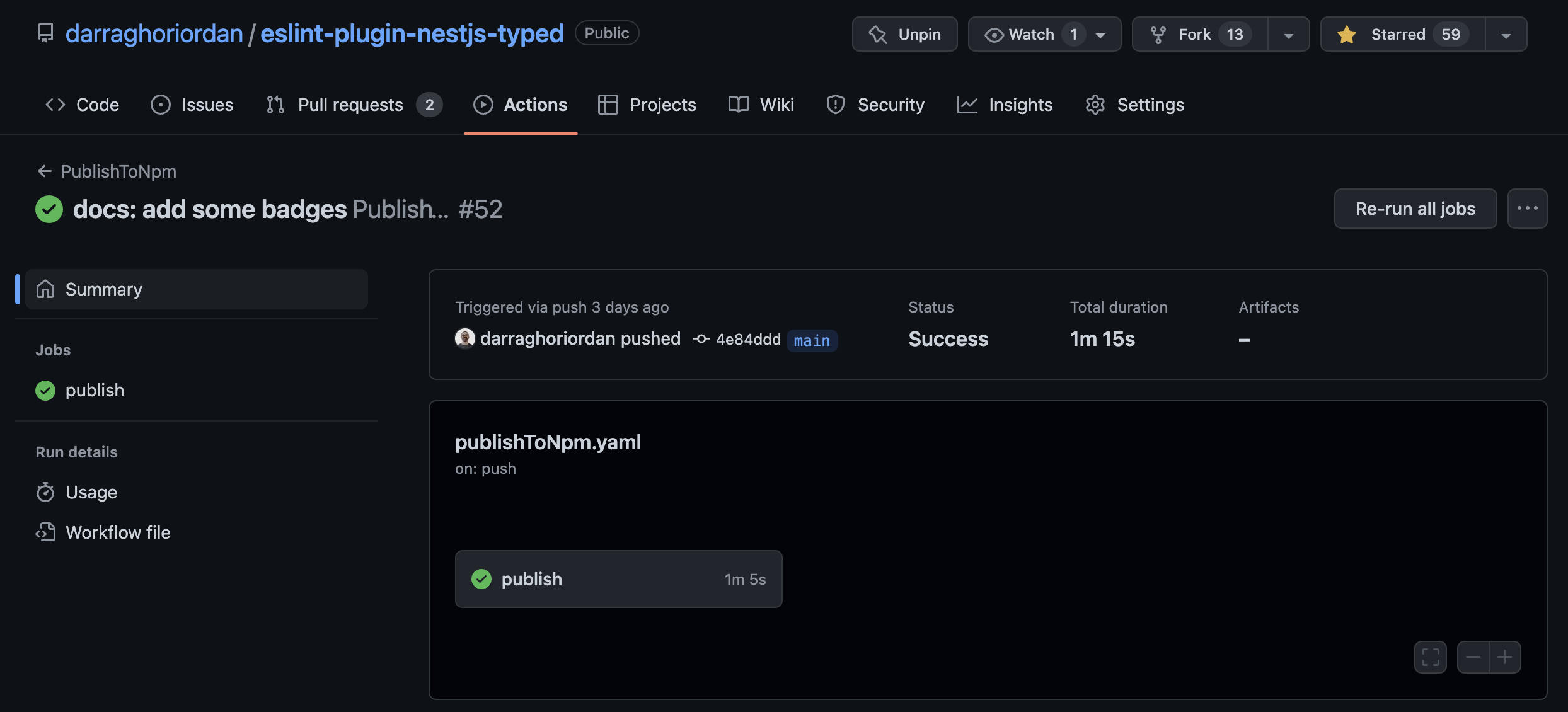Click the star icon in the Starred button

(x=1347, y=34)
